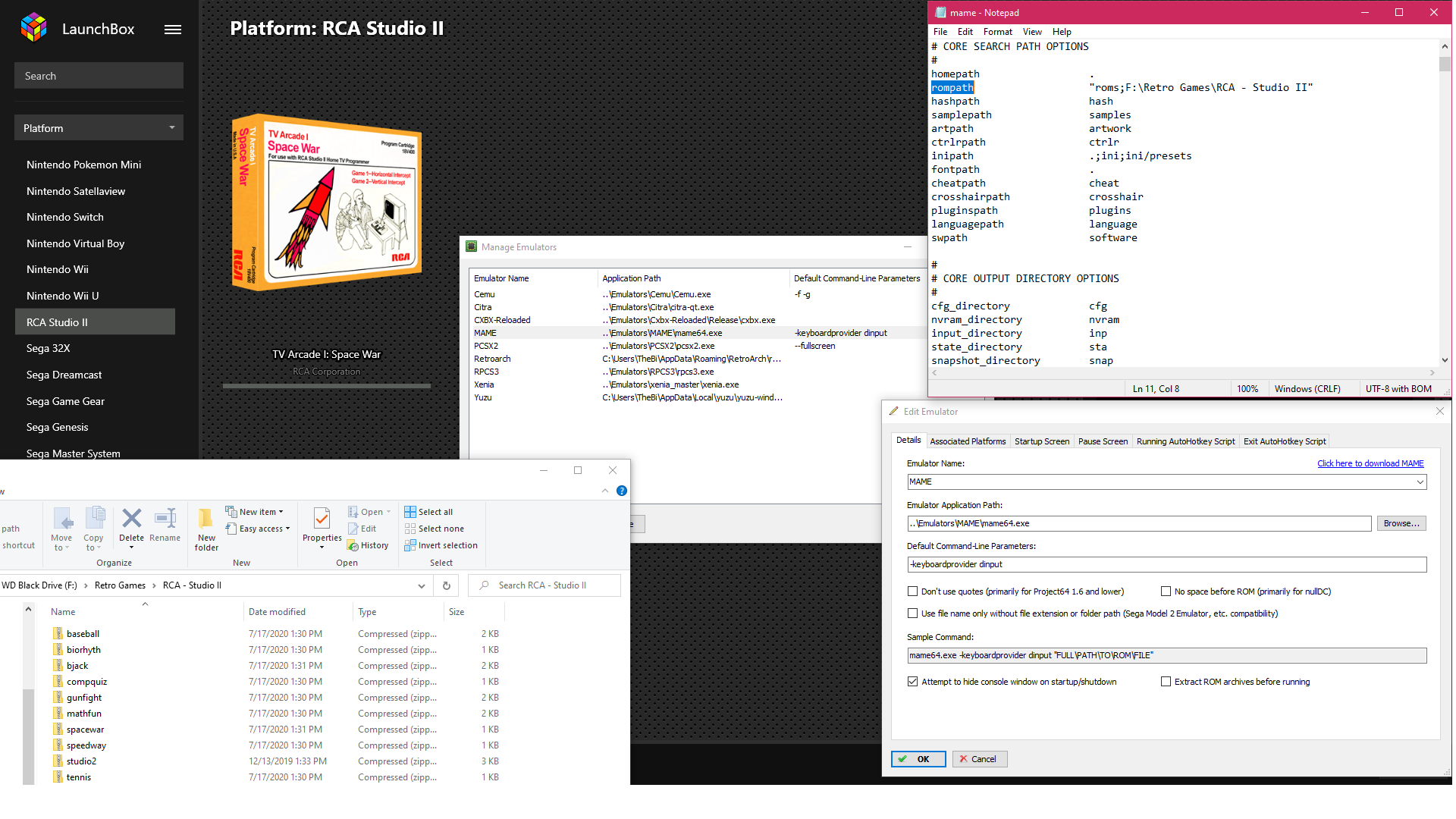Screen dimensions: 1456x819
Task: Uncheck Attempt to hide console window
Action: tap(913, 682)
